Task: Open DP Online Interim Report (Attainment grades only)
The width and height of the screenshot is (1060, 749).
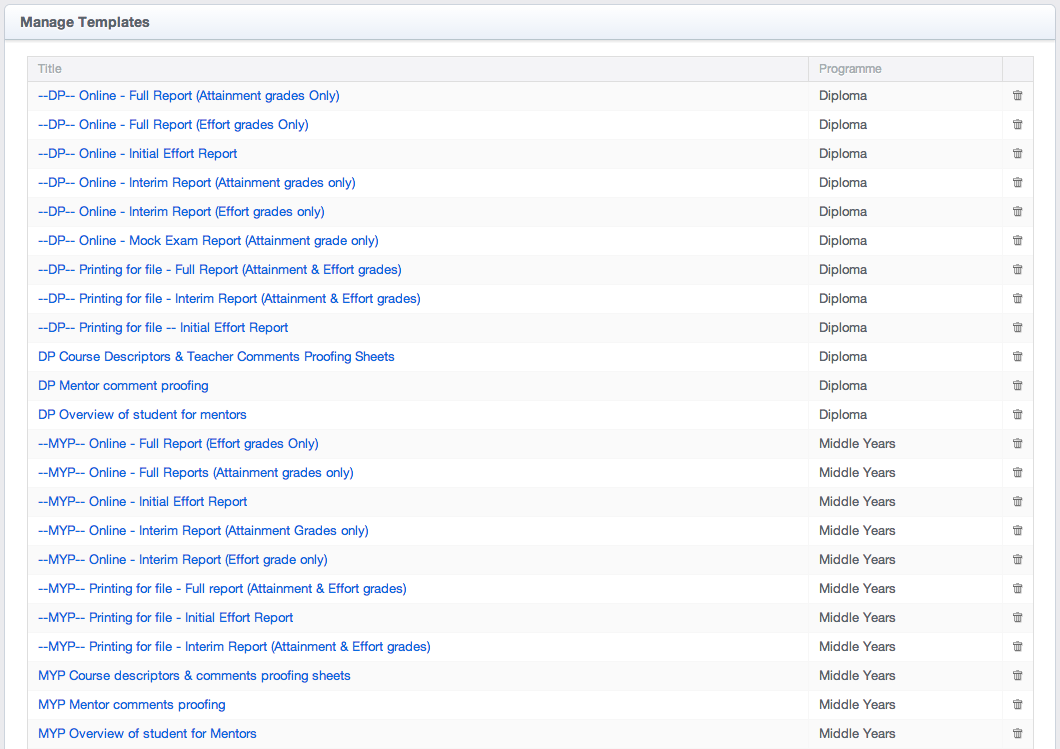Action: tap(197, 183)
